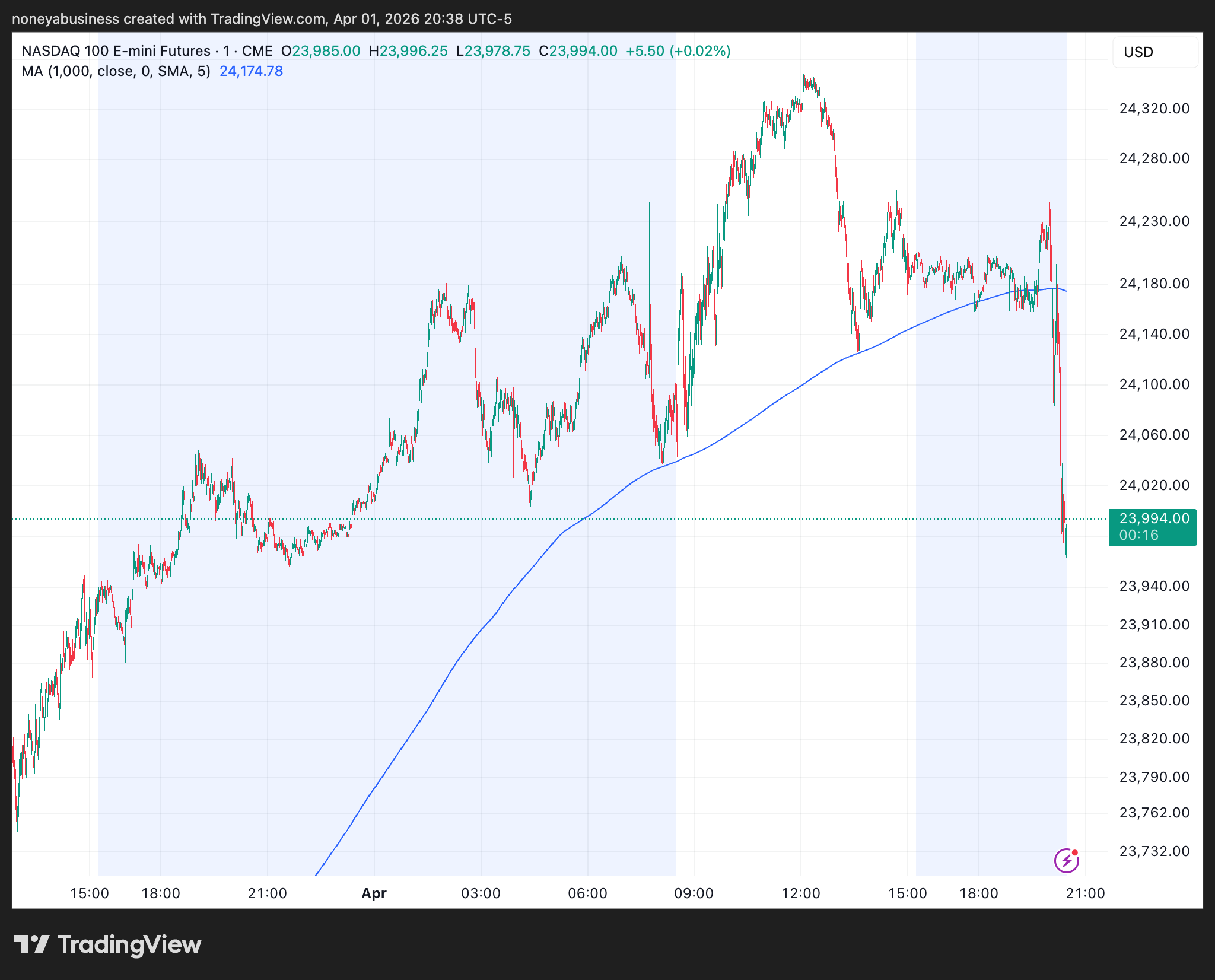Viewport: 1215px width, 980px height.
Task: Click the 24,320.00 price axis label
Action: 1154,109
